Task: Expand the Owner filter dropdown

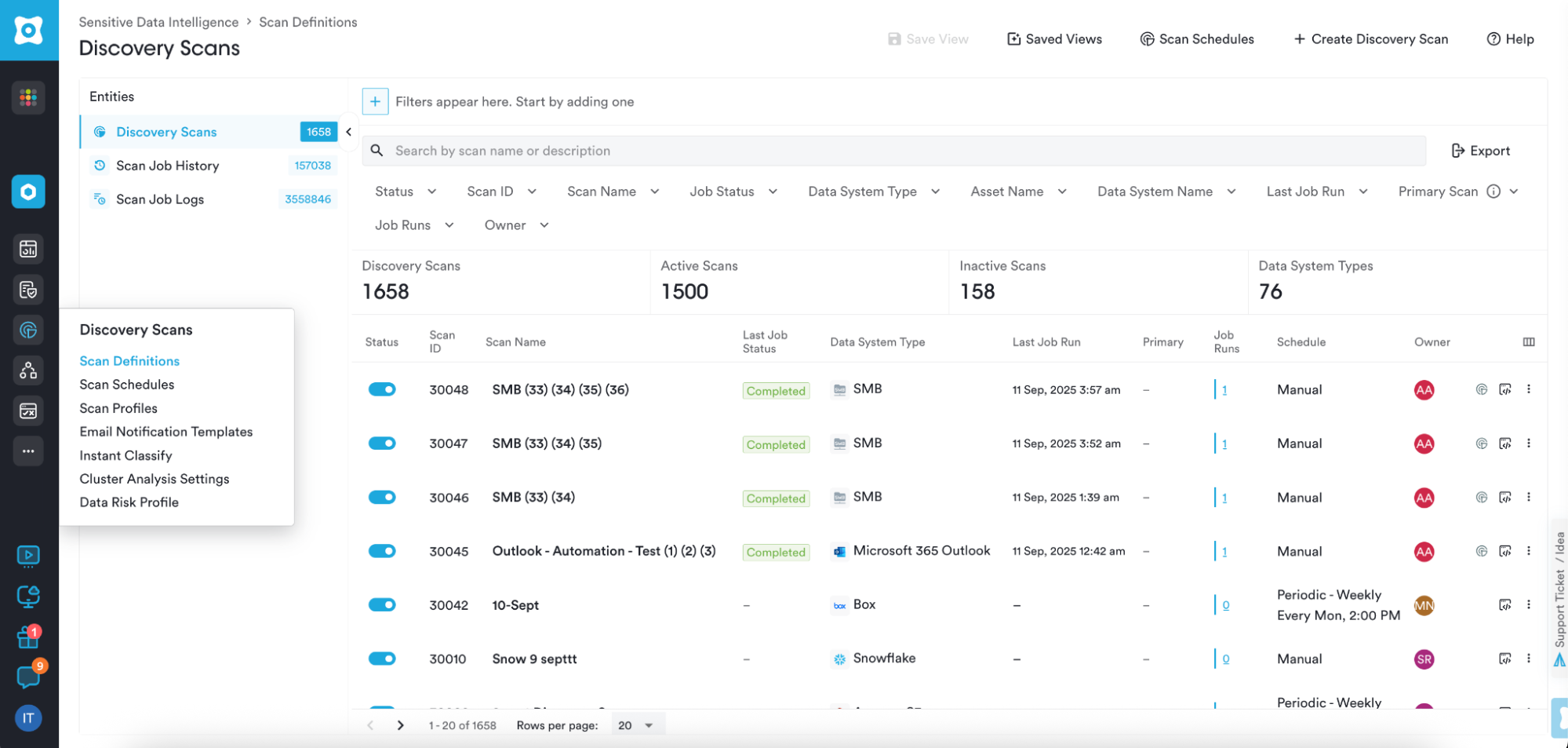Action: click(516, 225)
